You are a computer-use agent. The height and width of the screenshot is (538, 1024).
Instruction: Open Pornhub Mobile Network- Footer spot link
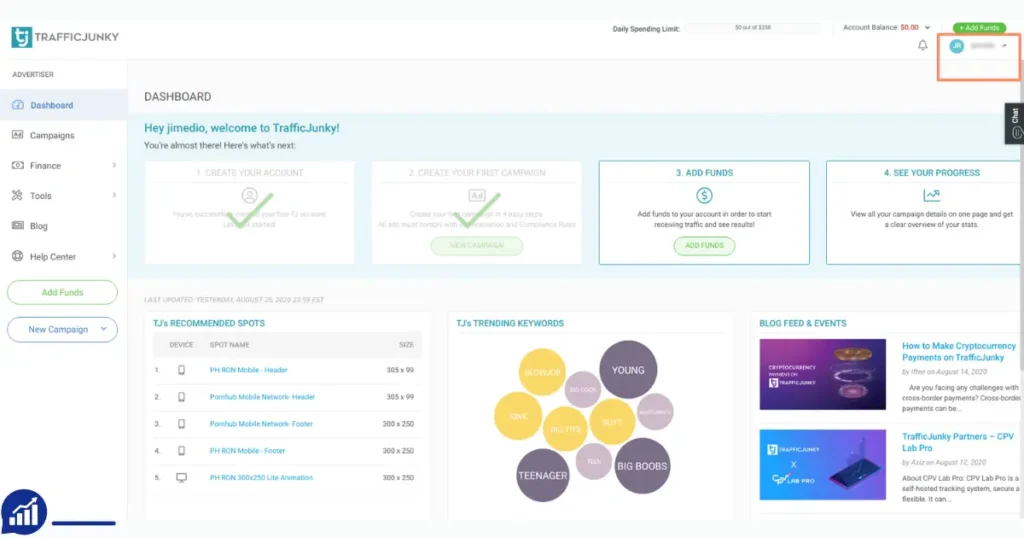click(x=261, y=424)
